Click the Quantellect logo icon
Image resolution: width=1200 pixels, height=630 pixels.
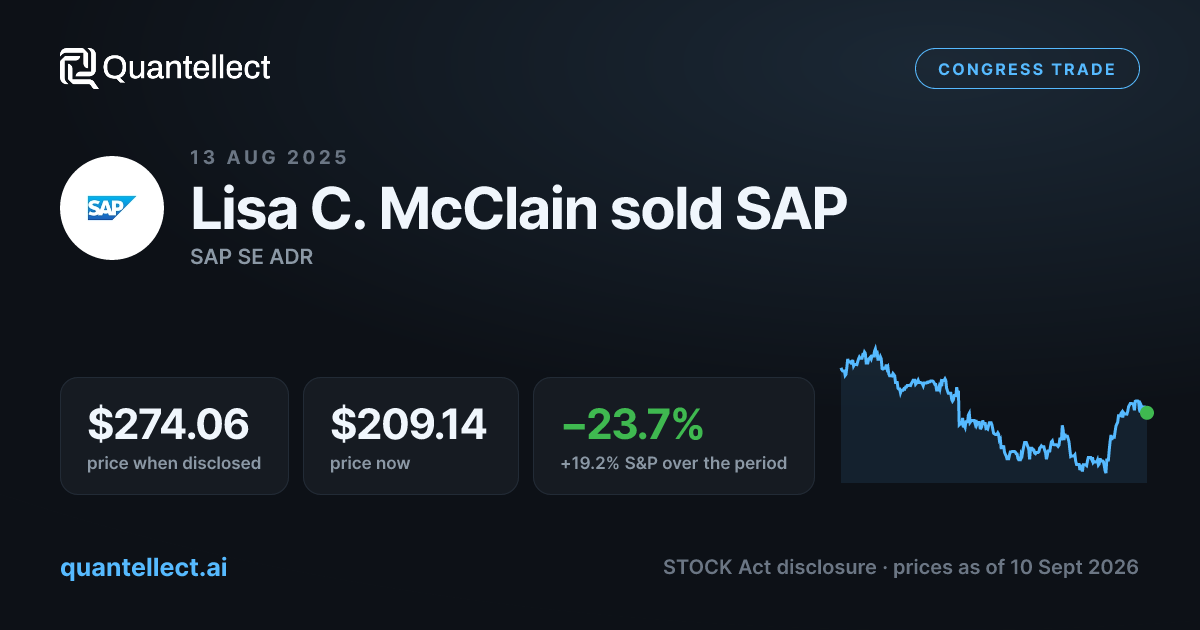coord(78,68)
